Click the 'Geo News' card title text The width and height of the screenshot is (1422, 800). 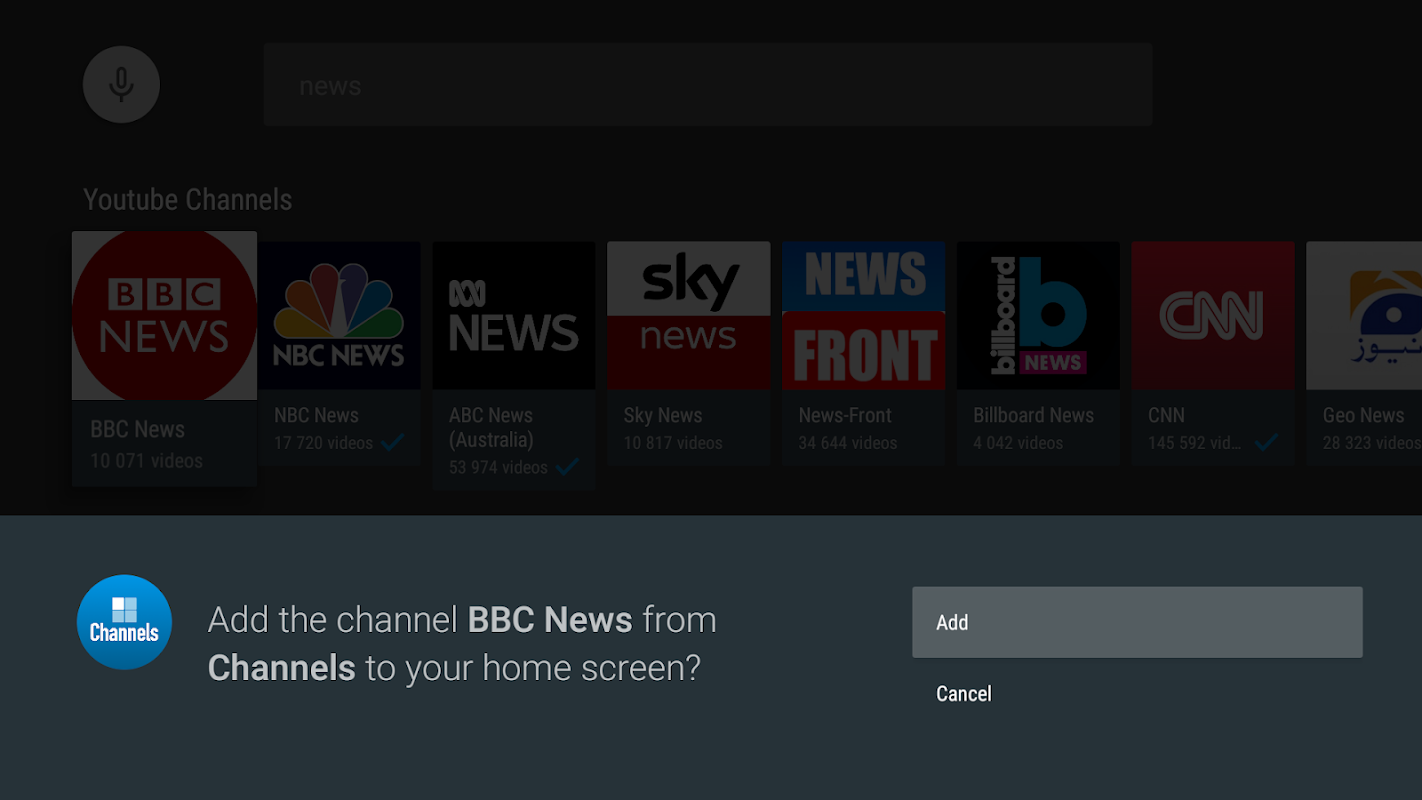tap(1364, 415)
